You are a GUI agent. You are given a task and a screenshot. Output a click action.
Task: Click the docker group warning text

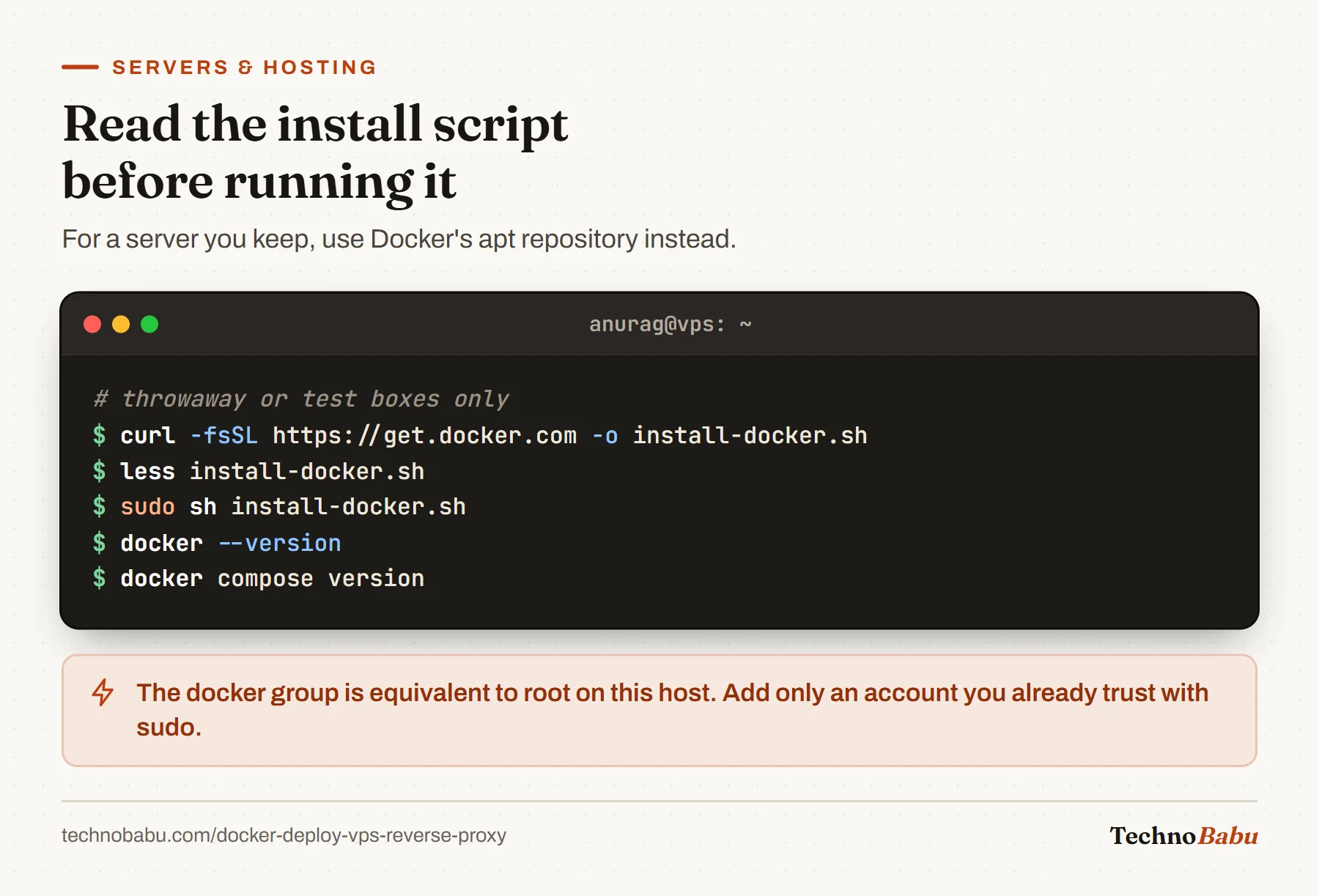pyautogui.click(x=672, y=710)
